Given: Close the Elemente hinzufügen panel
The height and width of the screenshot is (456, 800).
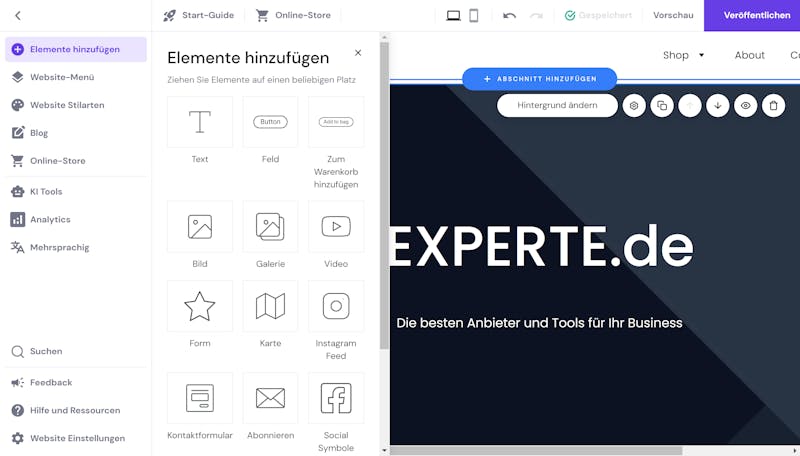Looking at the screenshot, I should pyautogui.click(x=358, y=53).
